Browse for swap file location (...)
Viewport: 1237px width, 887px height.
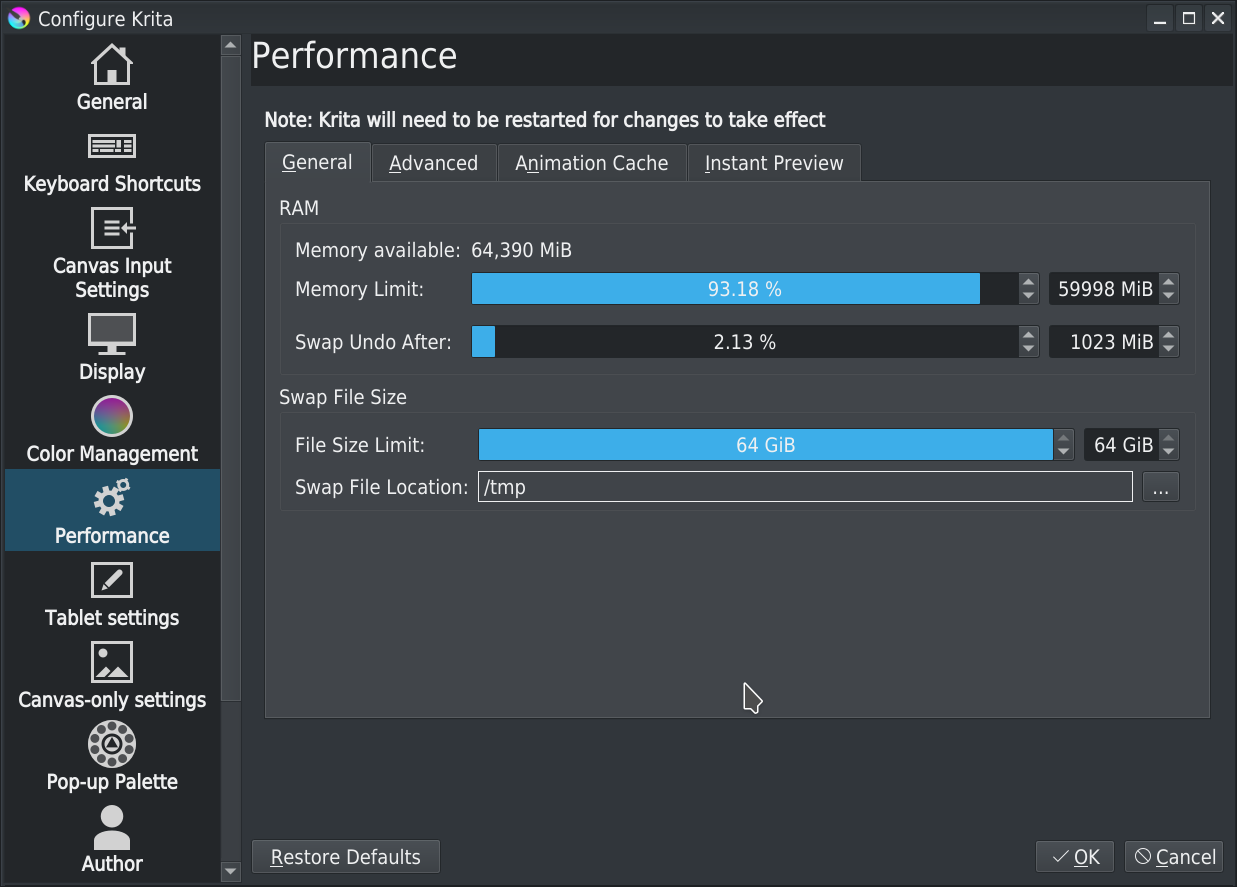point(1159,487)
